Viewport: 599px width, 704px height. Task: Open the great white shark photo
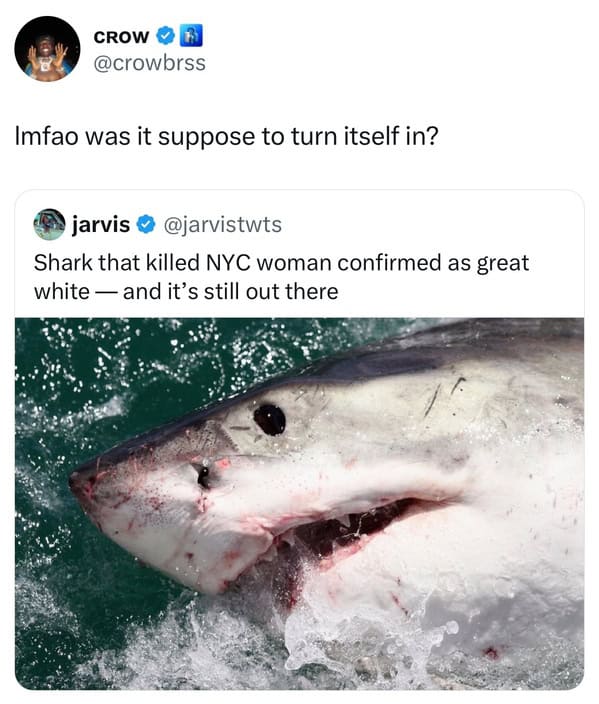click(300, 504)
